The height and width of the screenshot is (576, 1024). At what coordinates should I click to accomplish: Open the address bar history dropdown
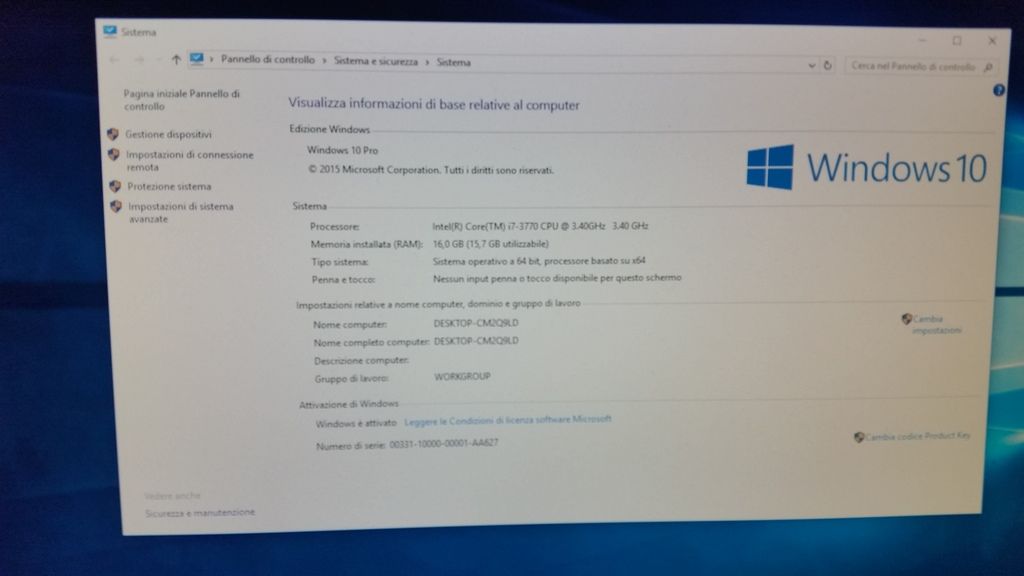tap(811, 65)
